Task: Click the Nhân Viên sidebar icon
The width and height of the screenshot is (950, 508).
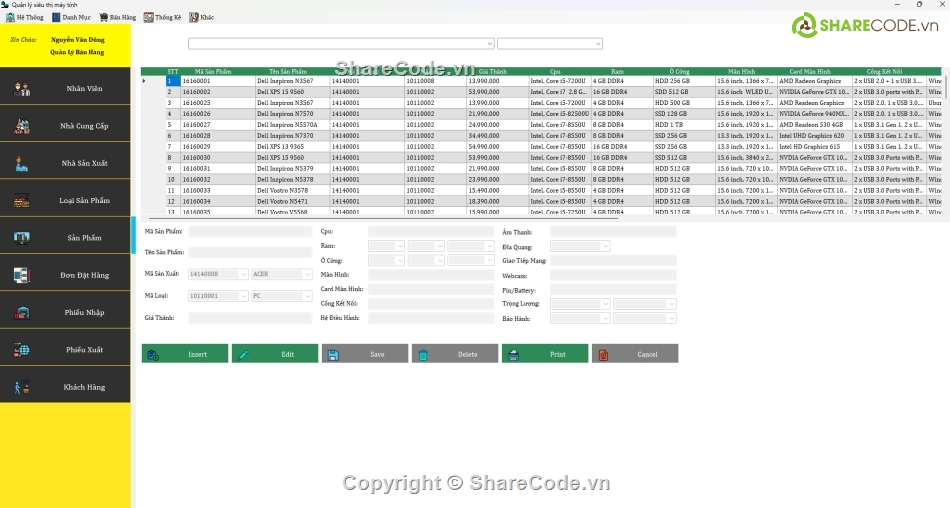Action: tap(22, 89)
